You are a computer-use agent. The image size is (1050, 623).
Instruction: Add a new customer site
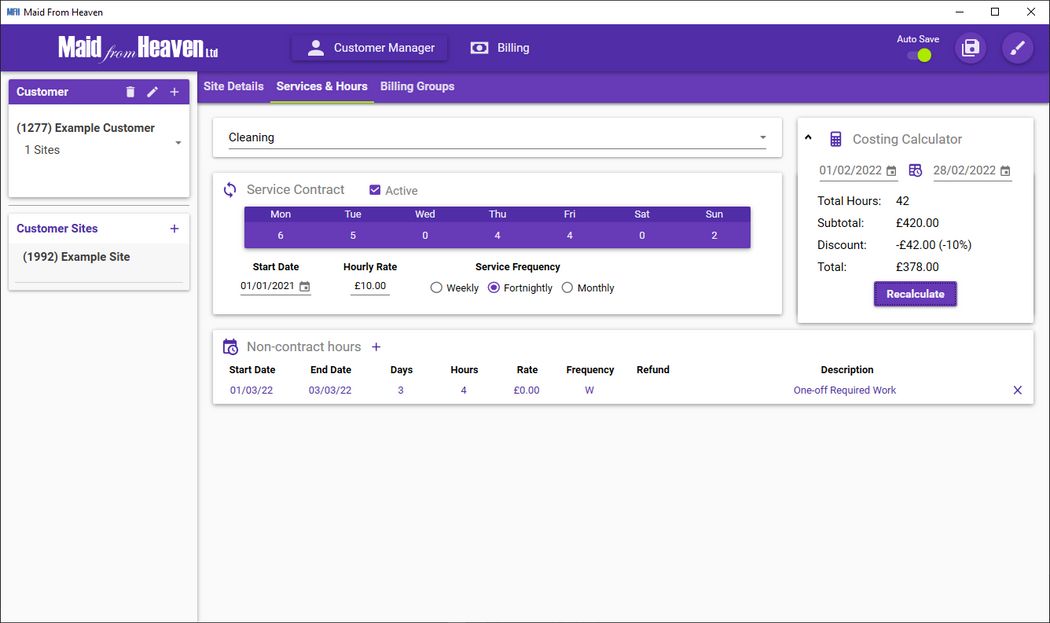[174, 229]
